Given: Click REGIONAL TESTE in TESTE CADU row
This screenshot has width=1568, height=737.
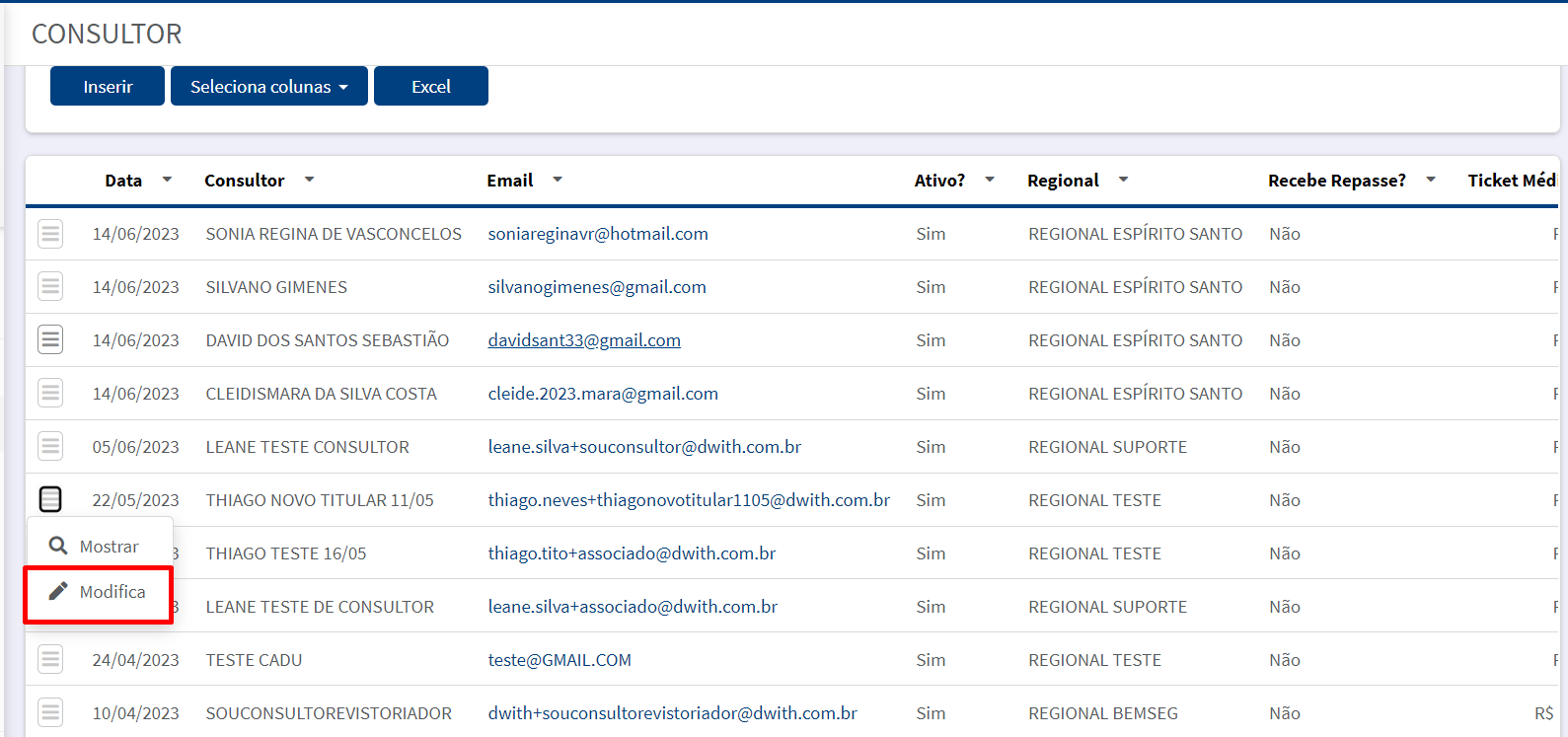Looking at the screenshot, I should click(x=1094, y=660).
